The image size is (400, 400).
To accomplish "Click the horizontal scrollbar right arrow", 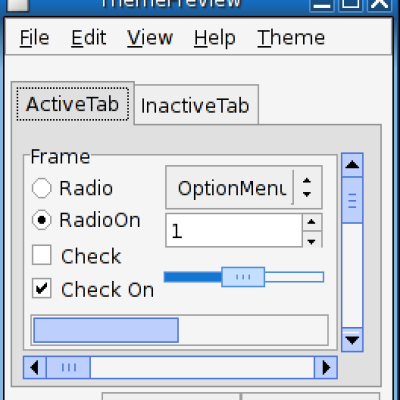I will [326, 368].
